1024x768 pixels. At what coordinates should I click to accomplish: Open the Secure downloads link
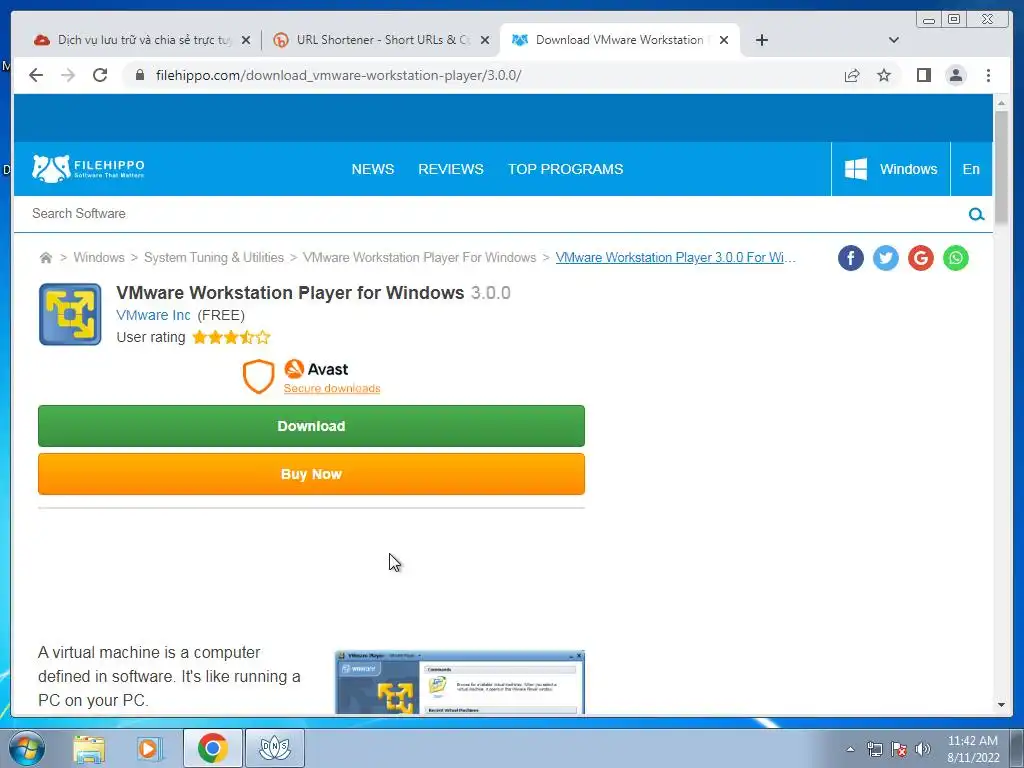point(332,388)
